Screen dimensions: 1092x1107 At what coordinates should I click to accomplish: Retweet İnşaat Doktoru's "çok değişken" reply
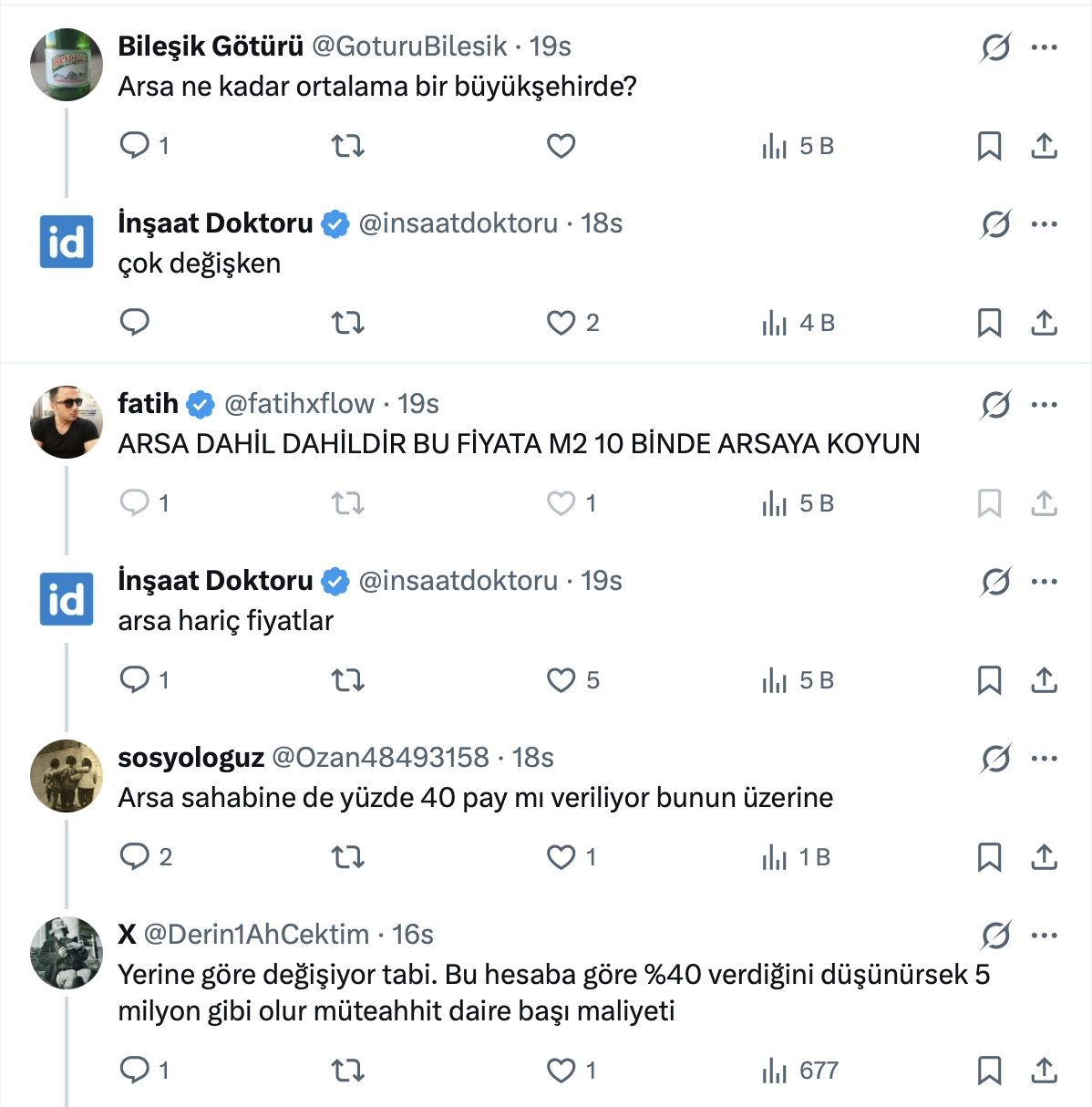[347, 323]
